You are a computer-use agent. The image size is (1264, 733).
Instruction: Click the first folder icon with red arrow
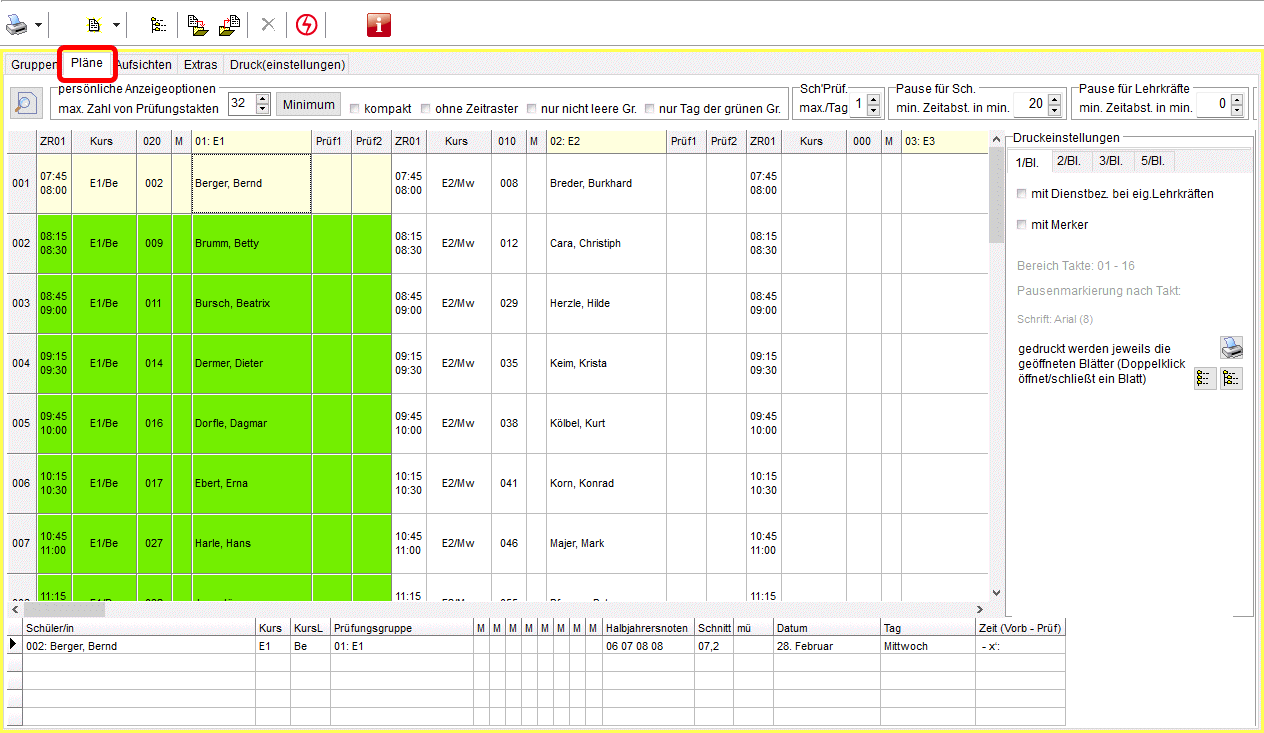[x=195, y=25]
